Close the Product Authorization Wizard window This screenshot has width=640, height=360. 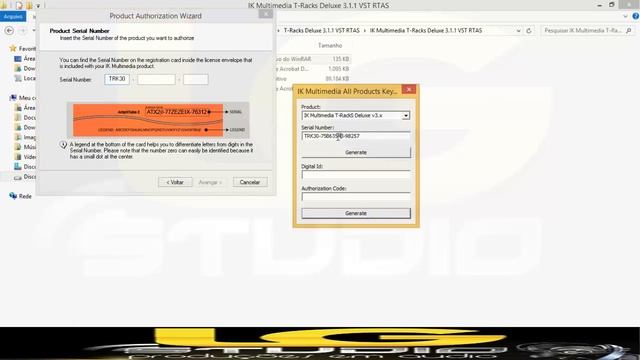(x=266, y=14)
